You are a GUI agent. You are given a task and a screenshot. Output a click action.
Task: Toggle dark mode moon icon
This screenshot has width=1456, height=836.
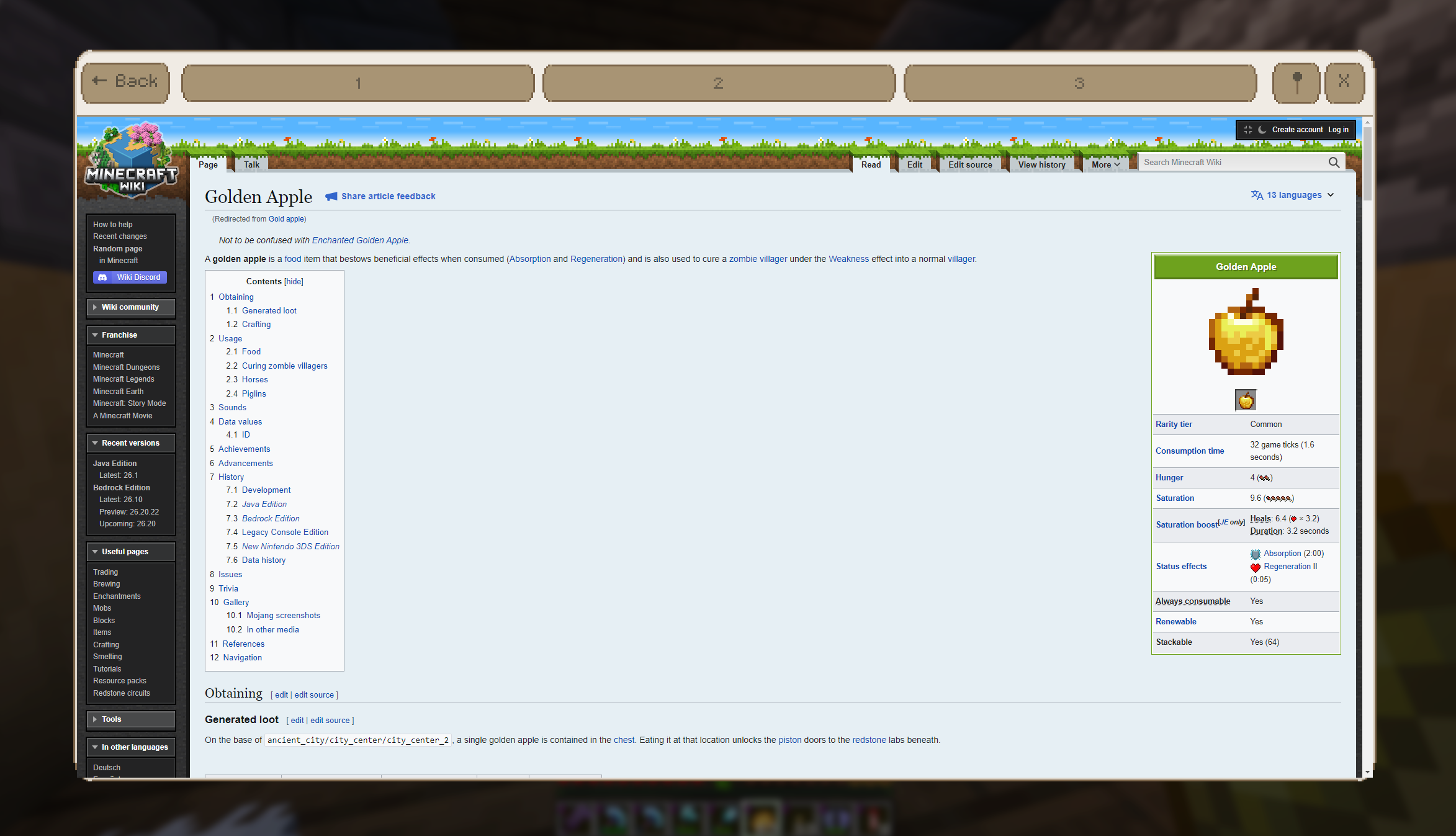(1262, 130)
